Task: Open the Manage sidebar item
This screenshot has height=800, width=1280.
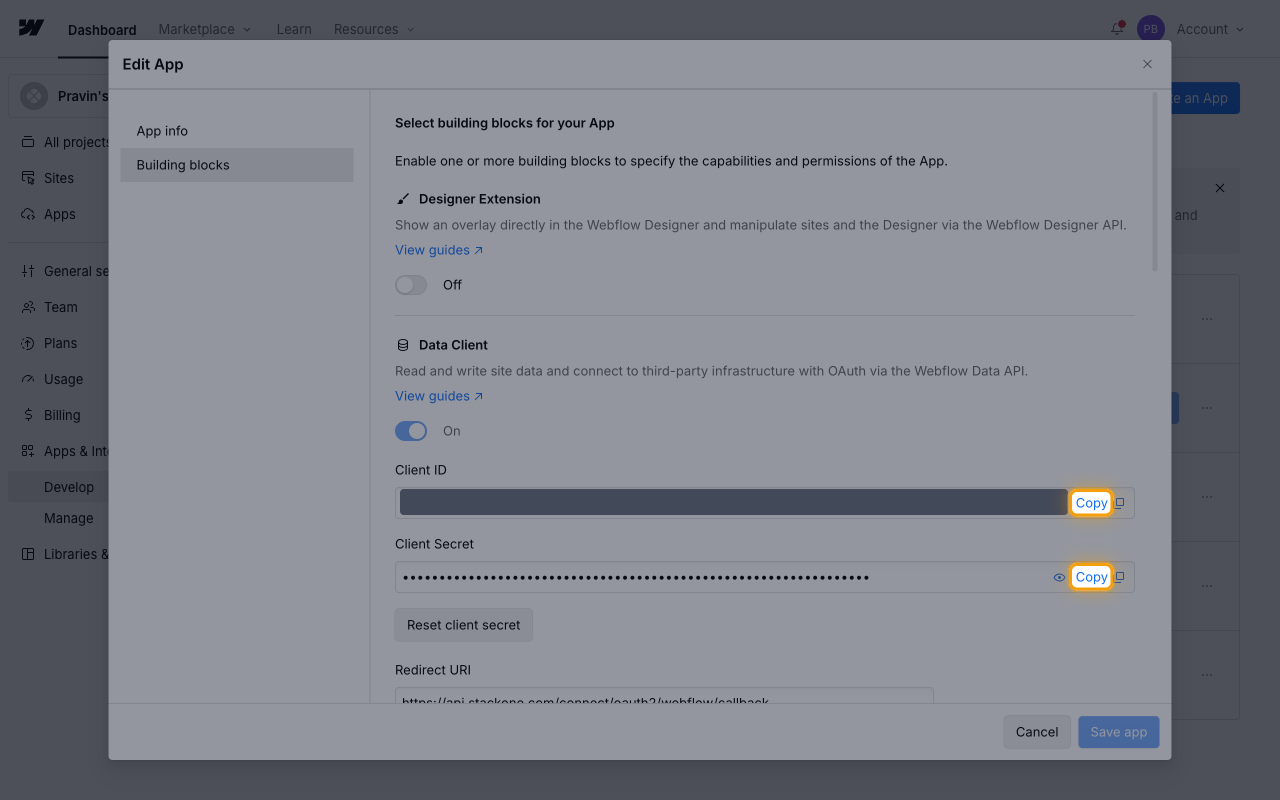Action: (x=69, y=518)
